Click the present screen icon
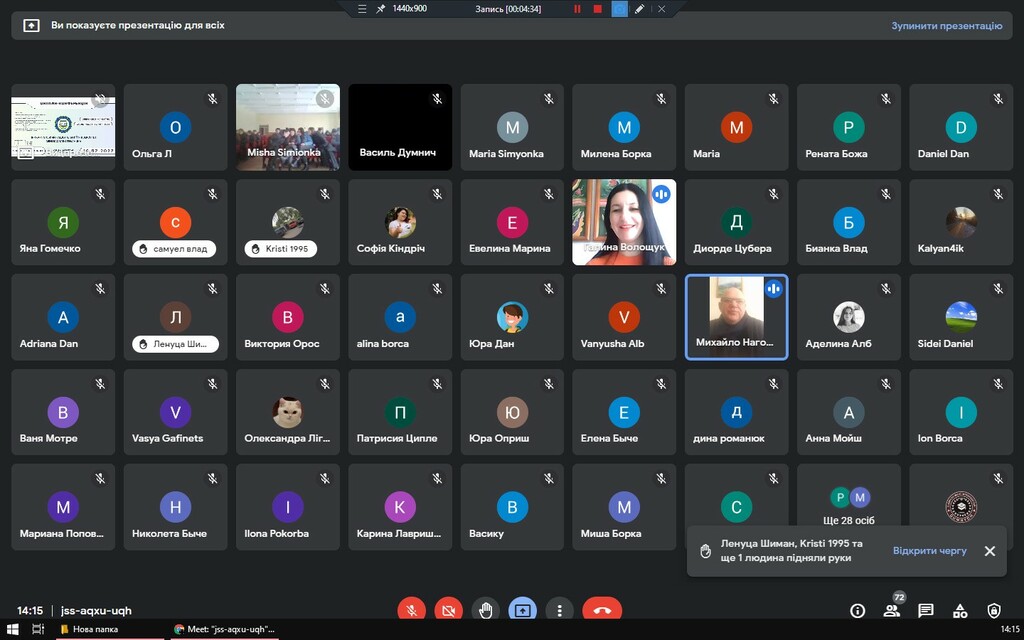Viewport: 1024px width, 640px height. [x=522, y=610]
